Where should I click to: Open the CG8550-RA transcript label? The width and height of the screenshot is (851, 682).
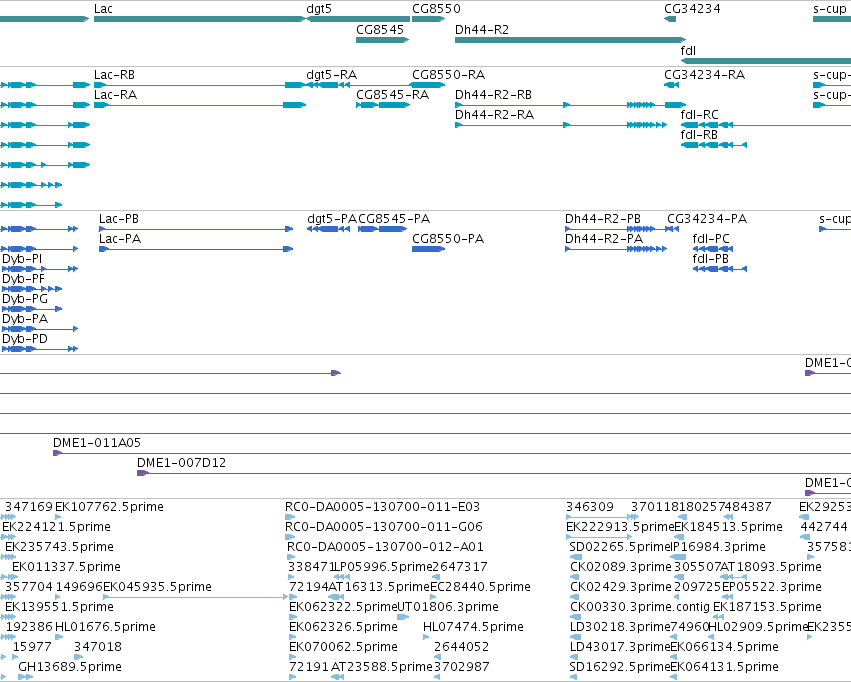[x=448, y=75]
